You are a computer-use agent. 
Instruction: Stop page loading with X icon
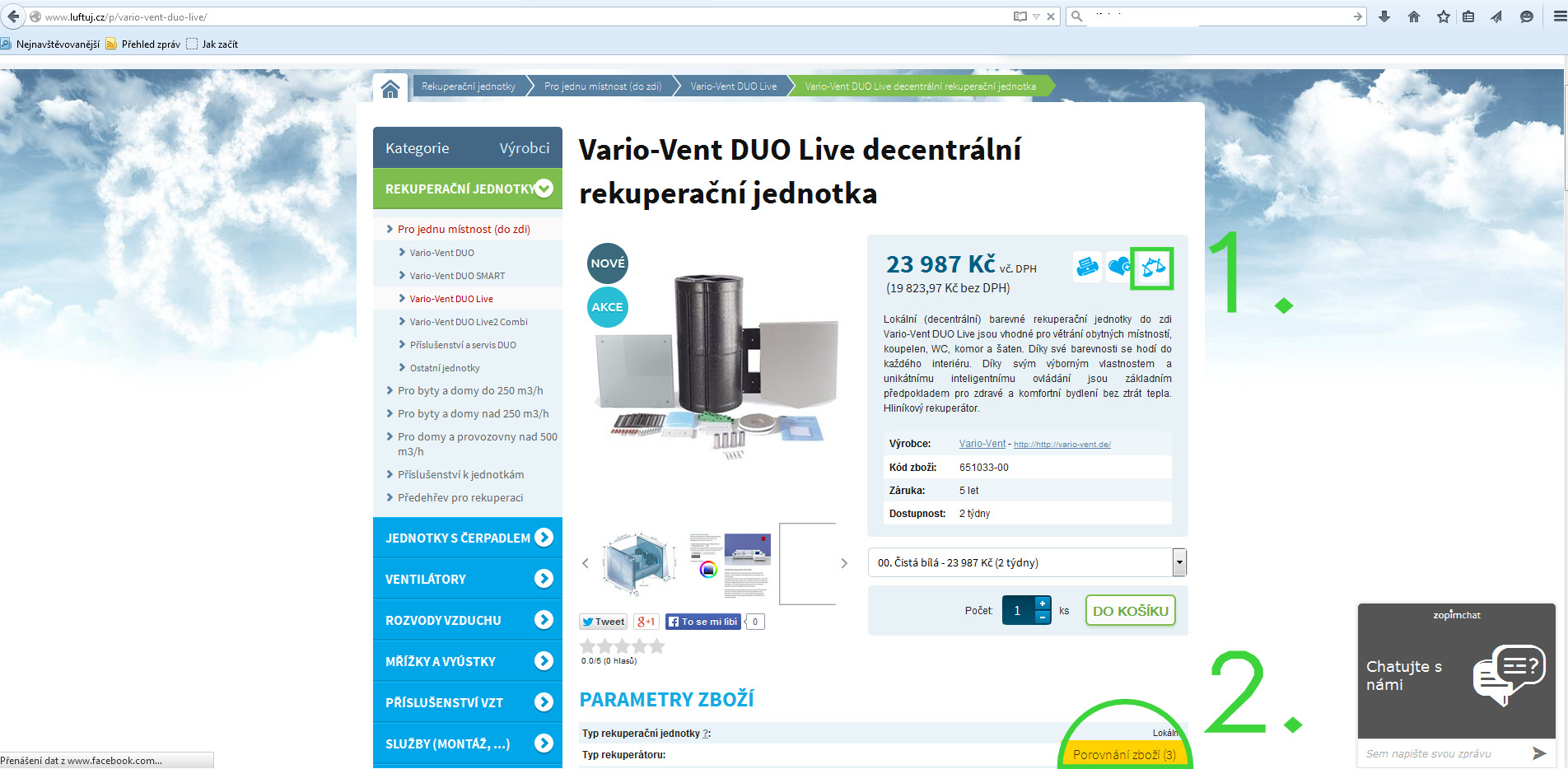(1051, 16)
